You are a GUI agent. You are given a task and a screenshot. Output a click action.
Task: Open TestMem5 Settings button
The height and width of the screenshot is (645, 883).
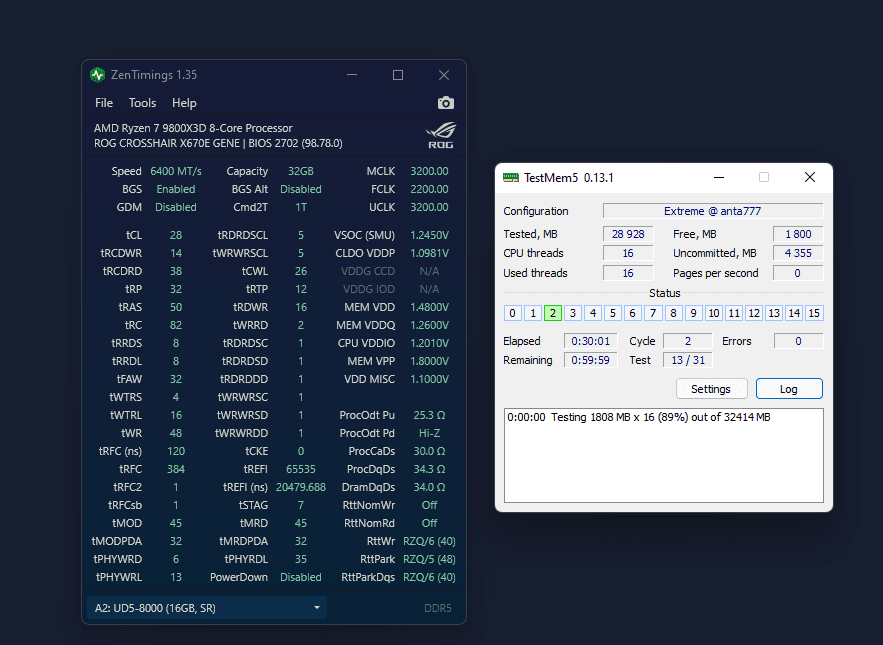pyautogui.click(x=711, y=389)
